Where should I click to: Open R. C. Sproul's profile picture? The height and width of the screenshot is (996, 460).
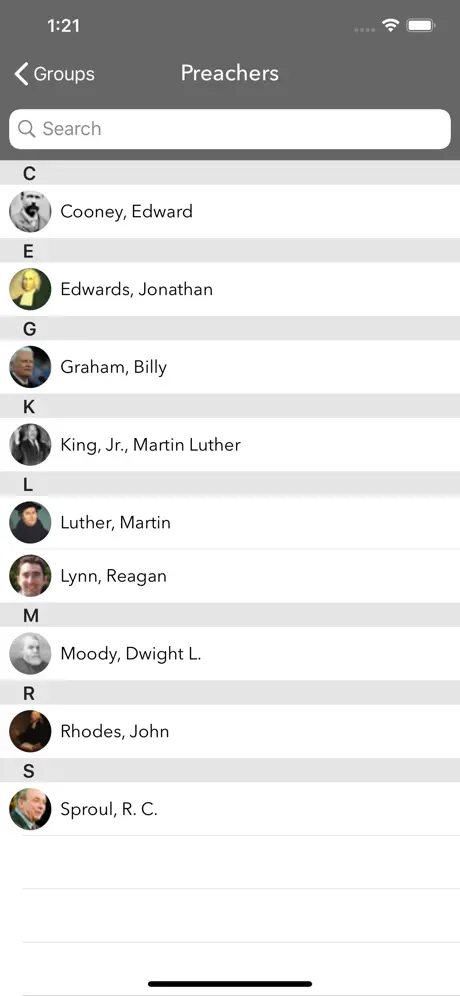tap(30, 809)
